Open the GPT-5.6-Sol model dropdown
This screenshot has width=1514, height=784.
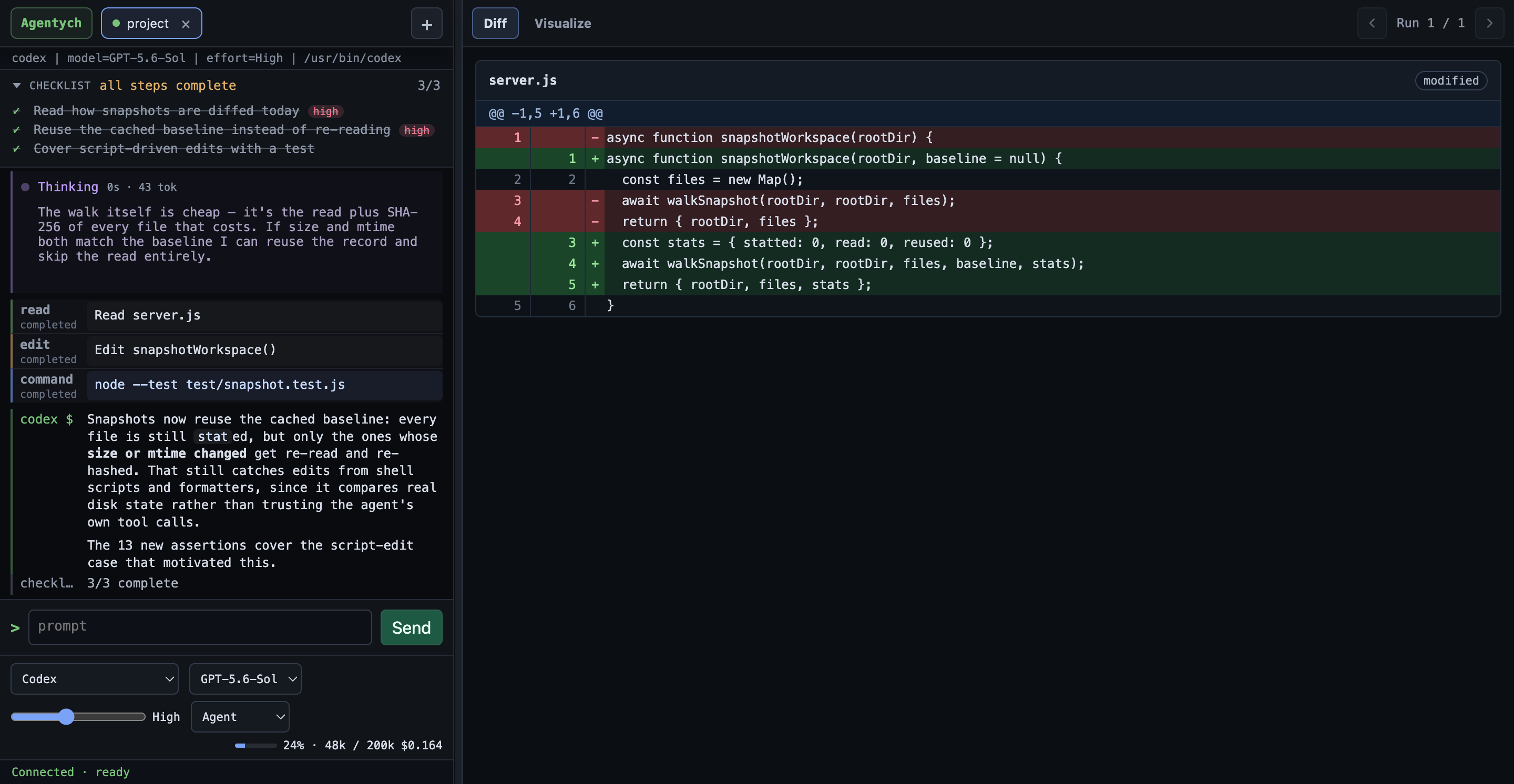coord(245,679)
